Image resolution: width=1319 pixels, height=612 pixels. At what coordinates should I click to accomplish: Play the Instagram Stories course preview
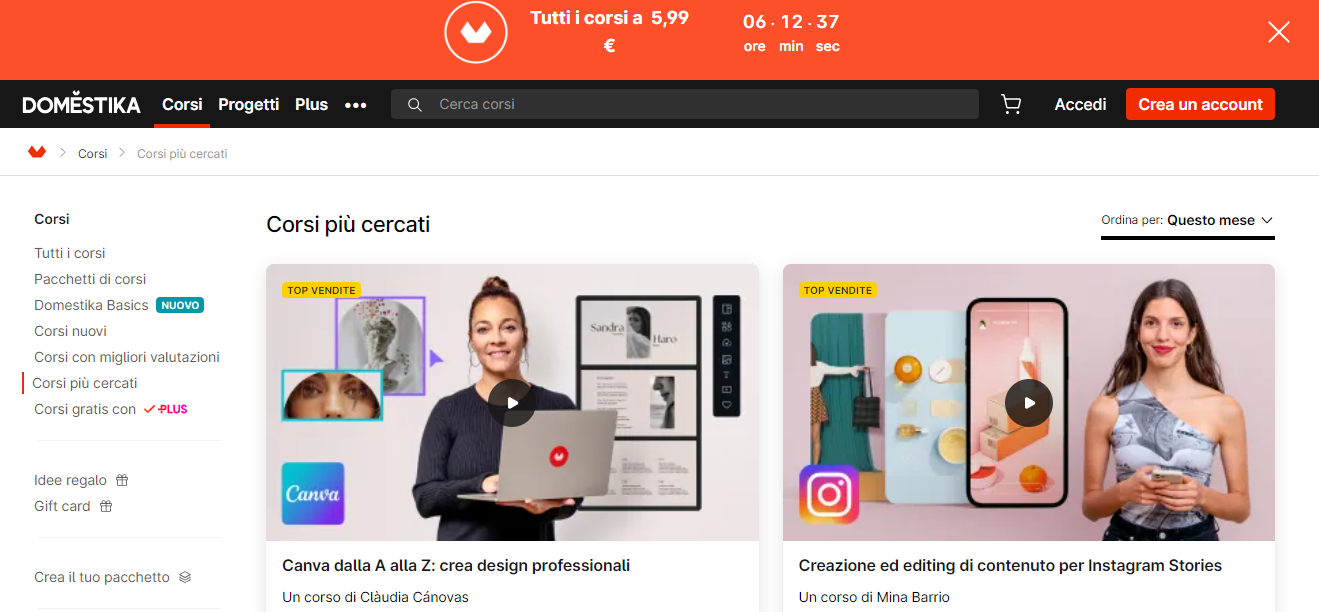1028,403
